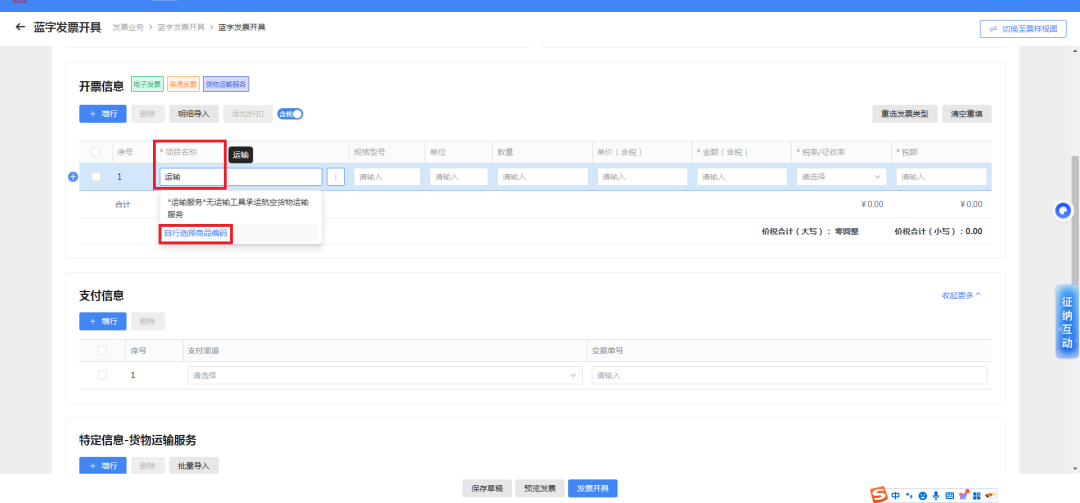Collapse payment section with 收起更多

tap(961, 295)
